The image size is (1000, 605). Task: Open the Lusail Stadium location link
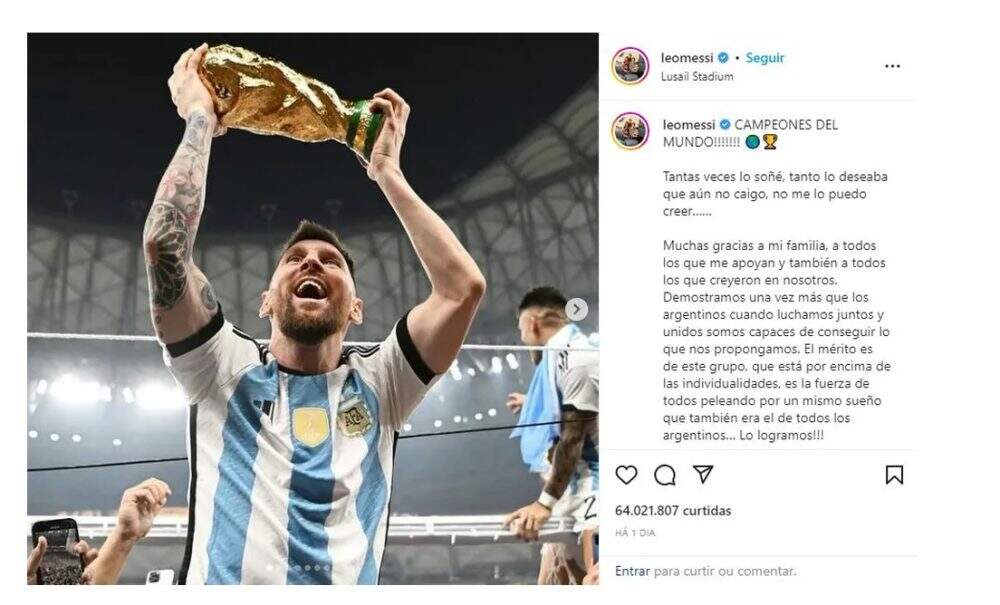tap(697, 77)
